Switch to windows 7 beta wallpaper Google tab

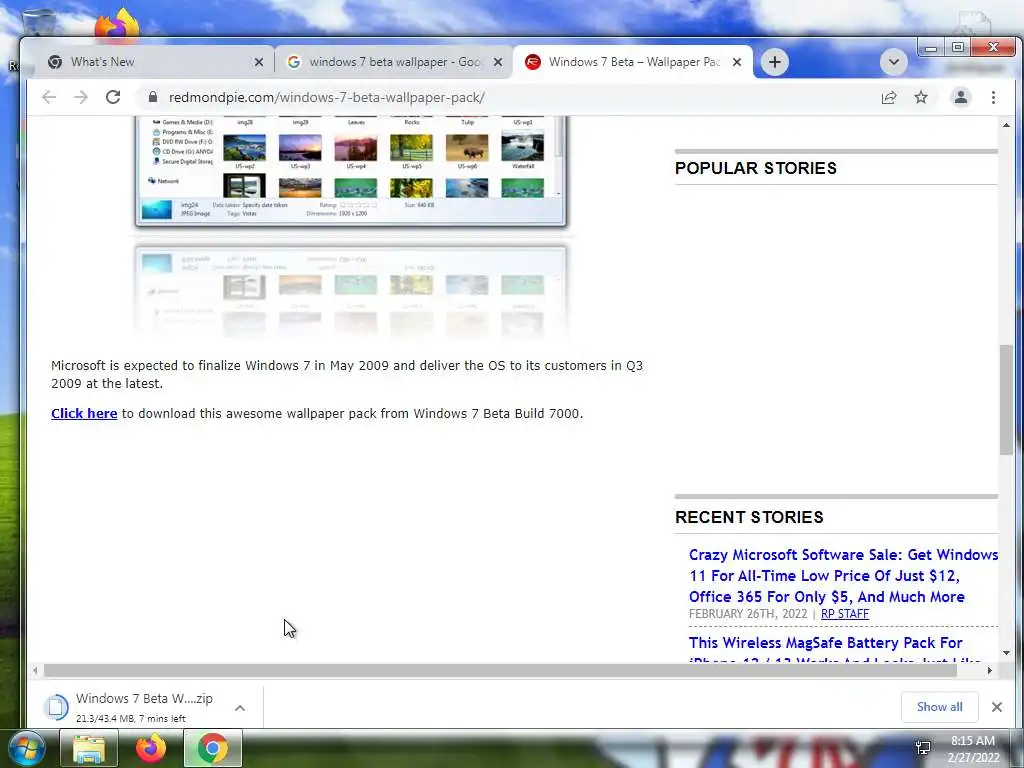393,62
